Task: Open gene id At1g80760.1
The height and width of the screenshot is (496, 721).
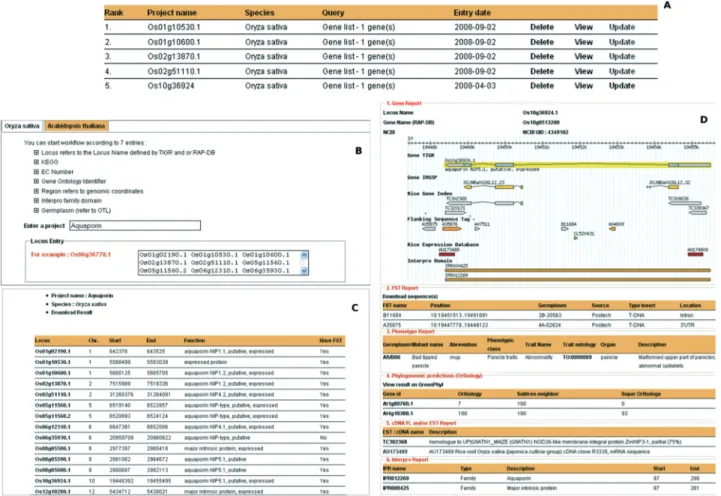Action: (x=398, y=404)
